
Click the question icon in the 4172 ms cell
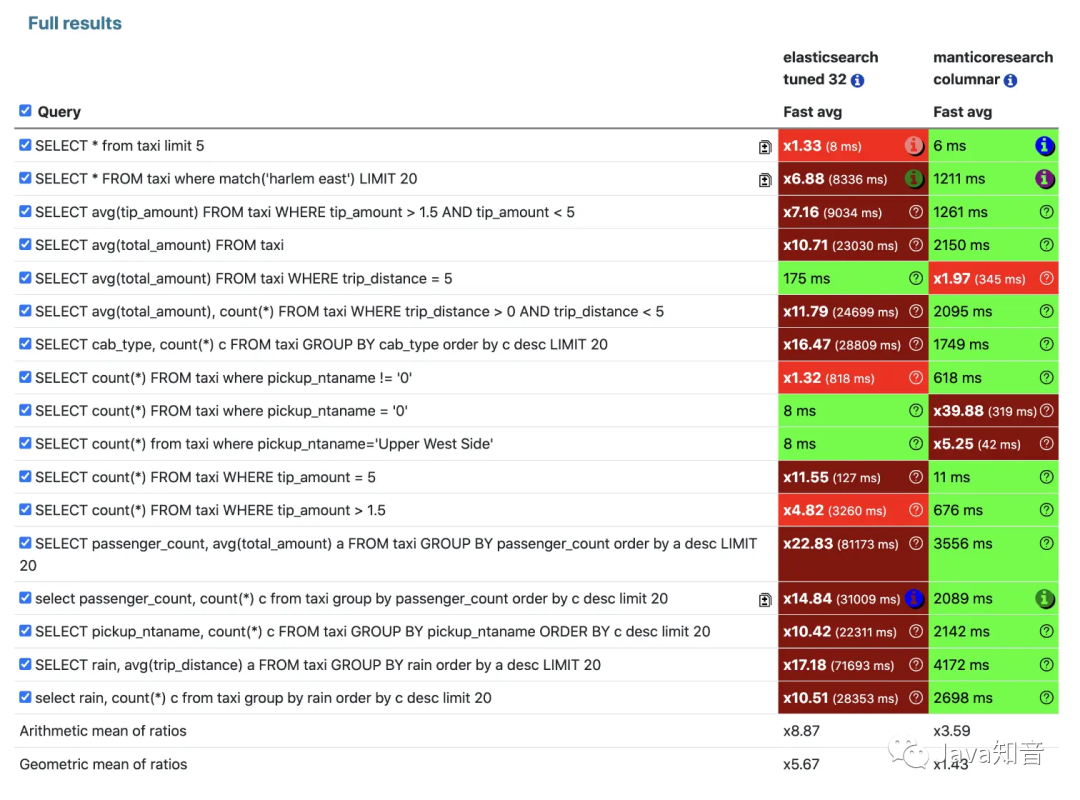[x=1046, y=665]
